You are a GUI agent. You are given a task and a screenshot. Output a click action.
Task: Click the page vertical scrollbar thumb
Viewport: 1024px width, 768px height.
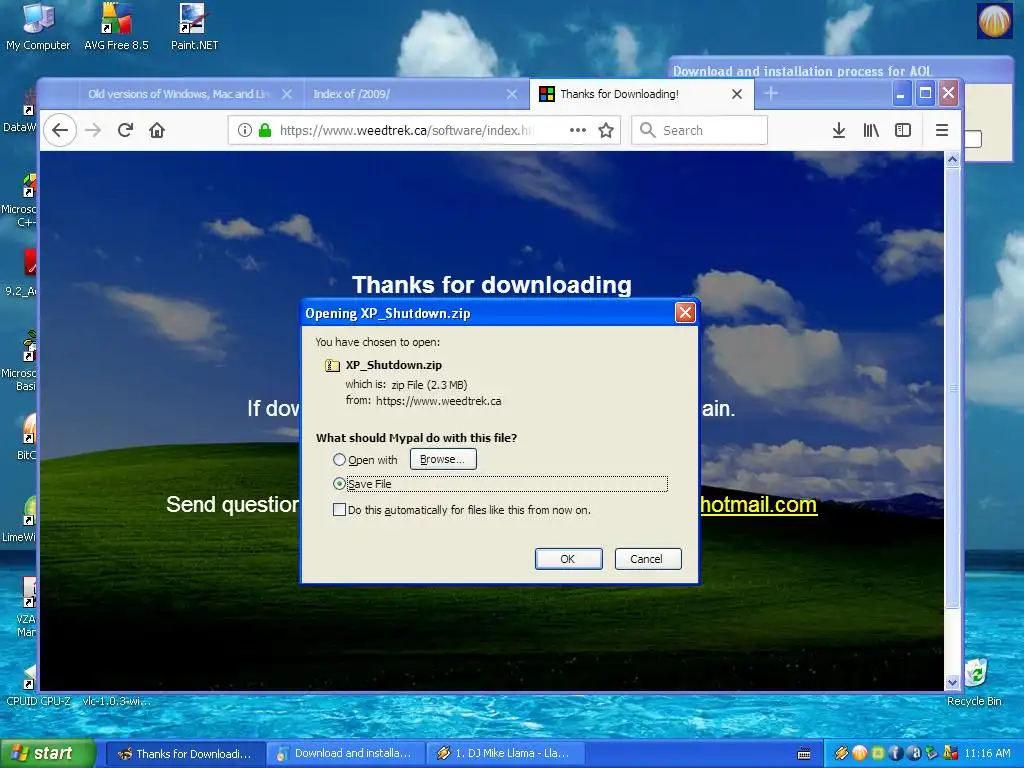click(x=952, y=388)
